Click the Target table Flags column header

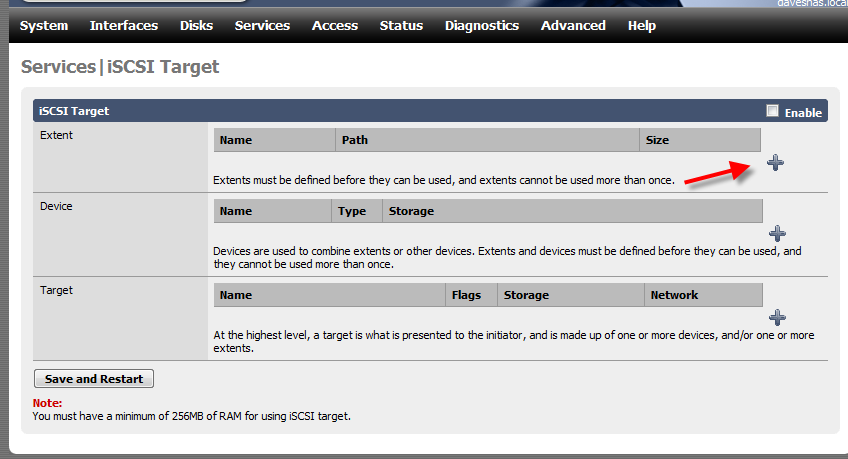[472, 295]
